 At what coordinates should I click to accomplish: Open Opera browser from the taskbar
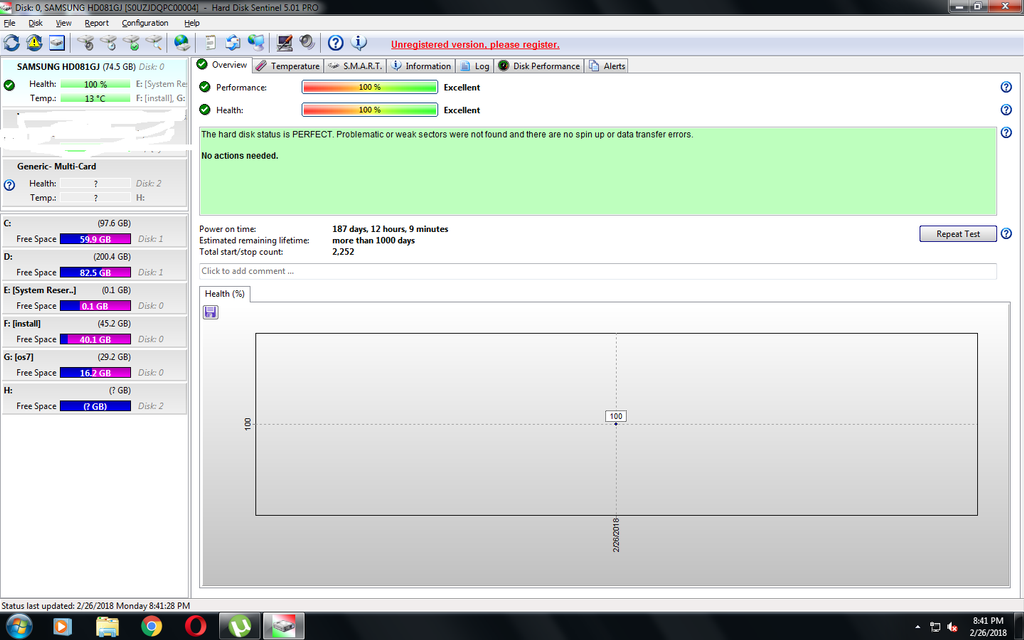click(195, 627)
